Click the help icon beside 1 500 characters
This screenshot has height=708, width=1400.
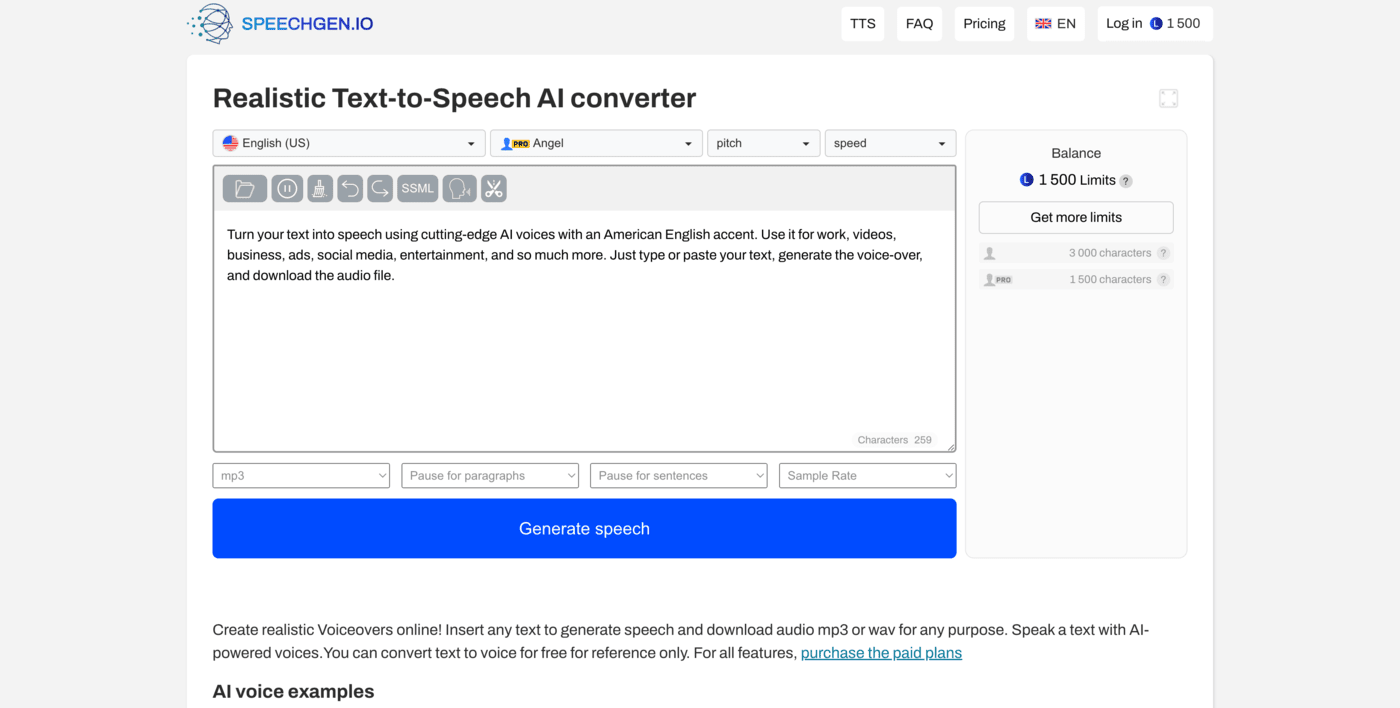[1163, 280]
